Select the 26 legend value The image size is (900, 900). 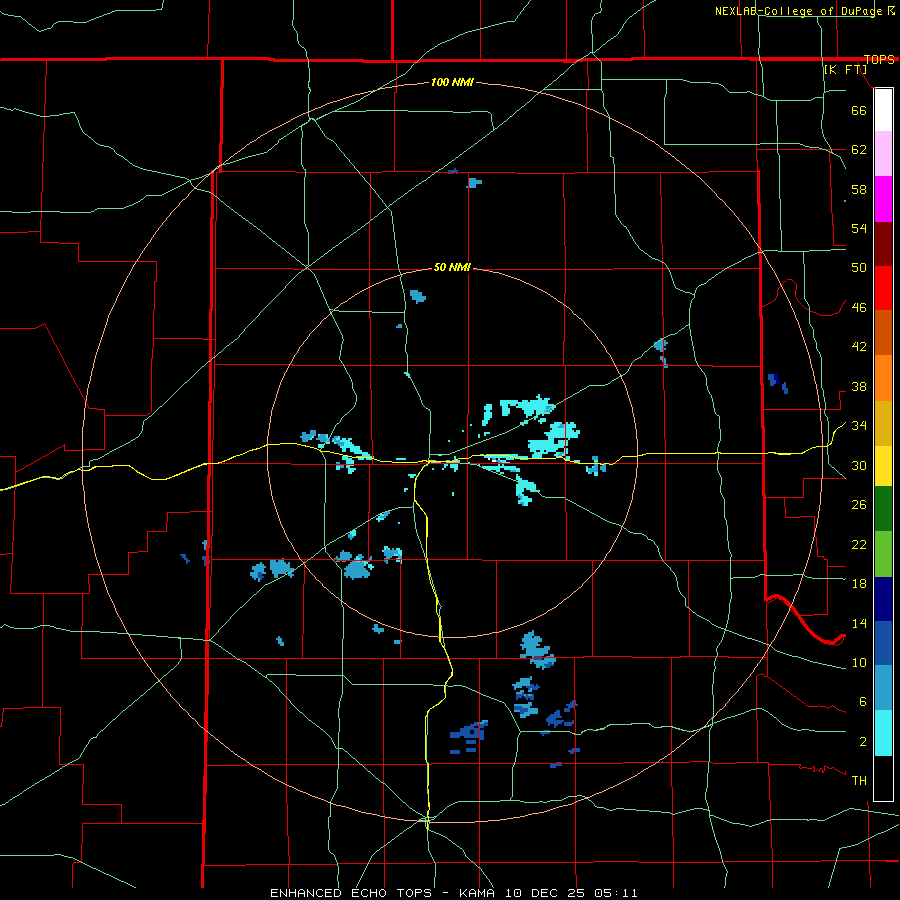tap(859, 505)
